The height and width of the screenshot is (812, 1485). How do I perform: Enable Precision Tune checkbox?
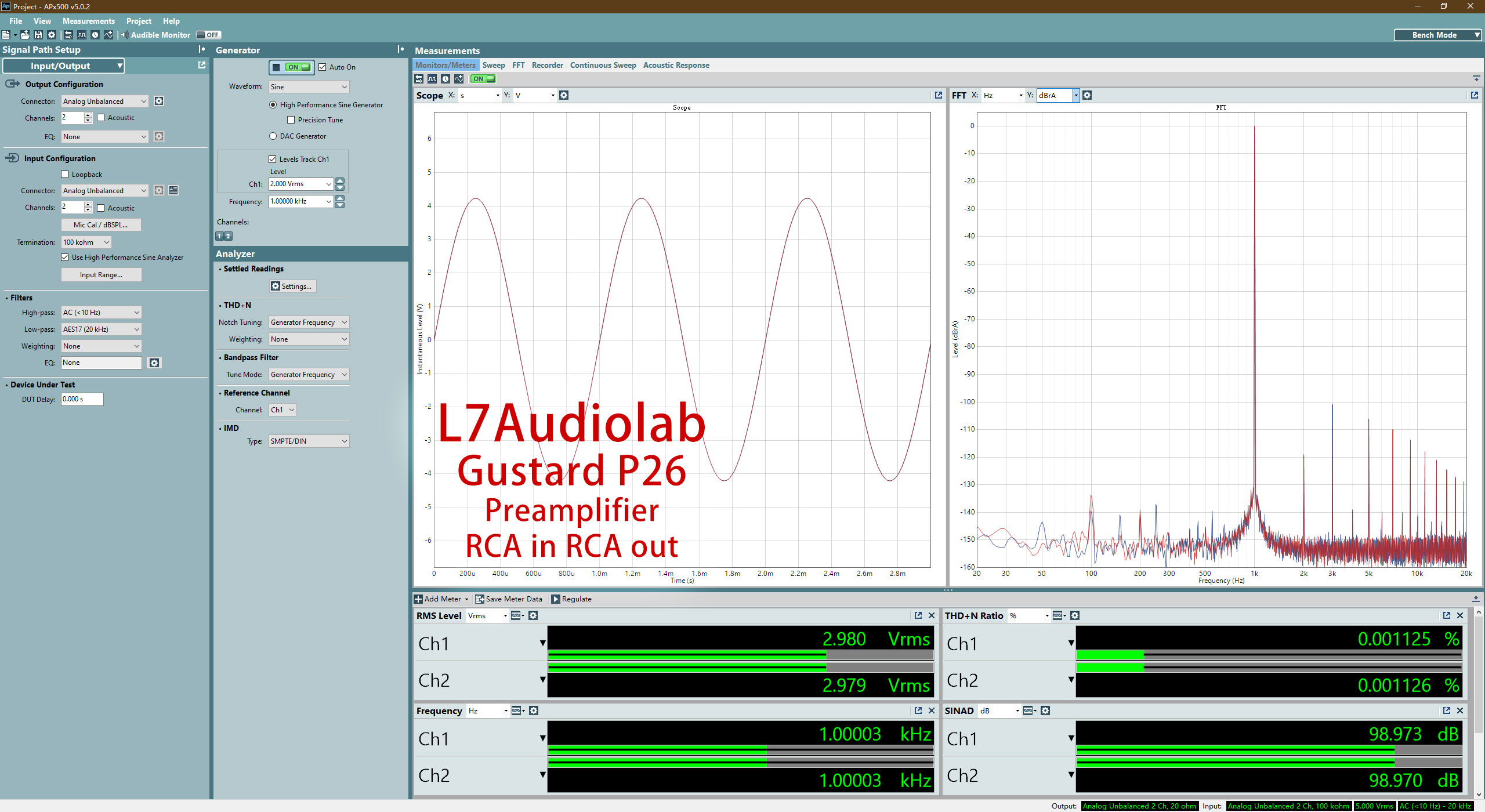pyautogui.click(x=291, y=120)
